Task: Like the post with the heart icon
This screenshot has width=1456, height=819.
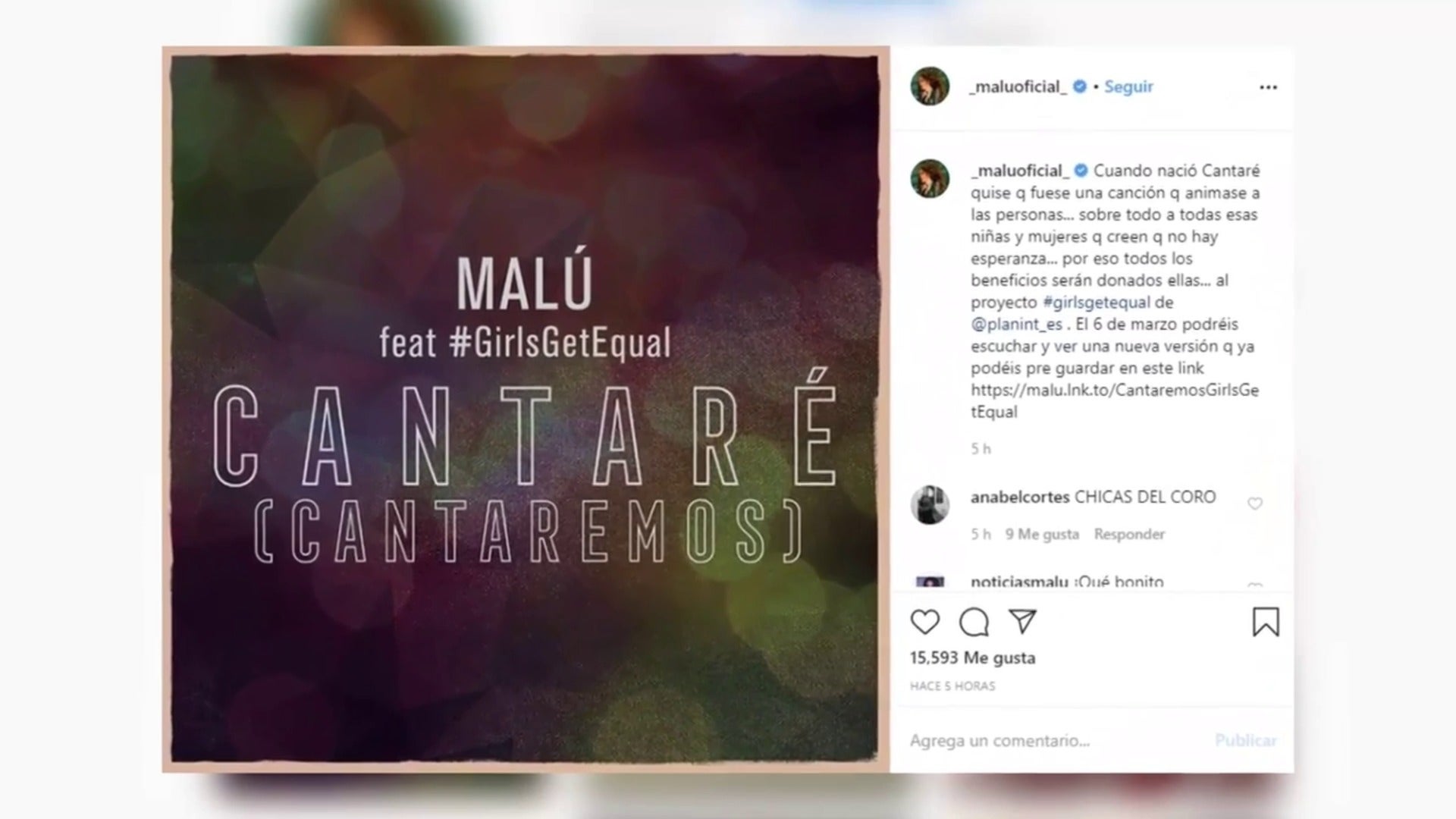Action: coord(924,623)
